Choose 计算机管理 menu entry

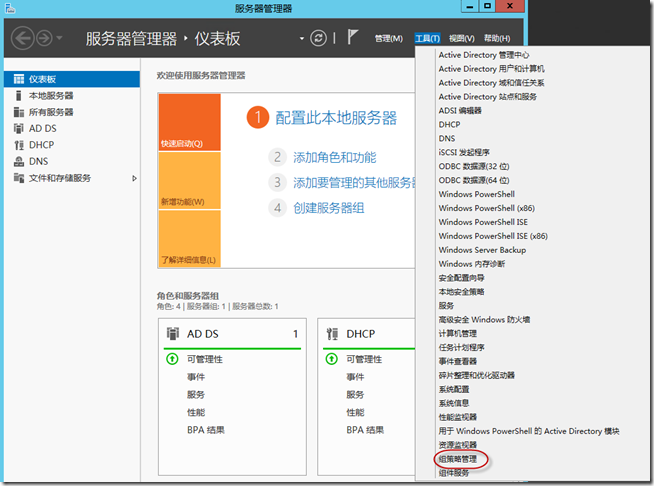pyautogui.click(x=458, y=334)
